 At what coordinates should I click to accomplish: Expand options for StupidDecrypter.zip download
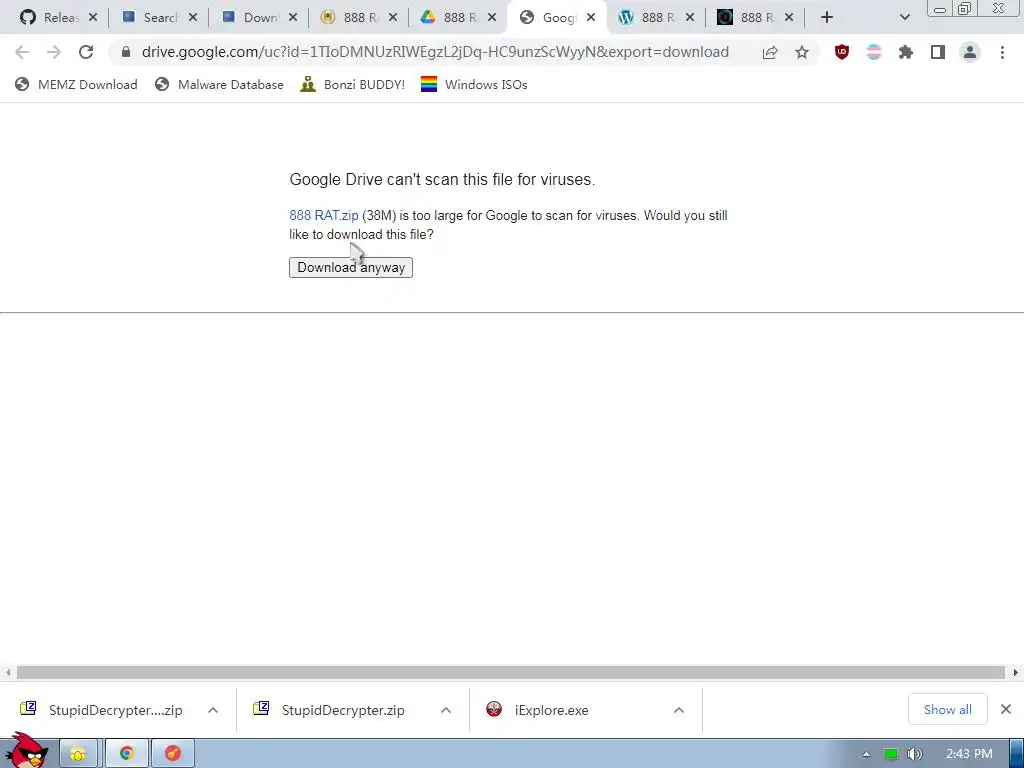coord(446,710)
